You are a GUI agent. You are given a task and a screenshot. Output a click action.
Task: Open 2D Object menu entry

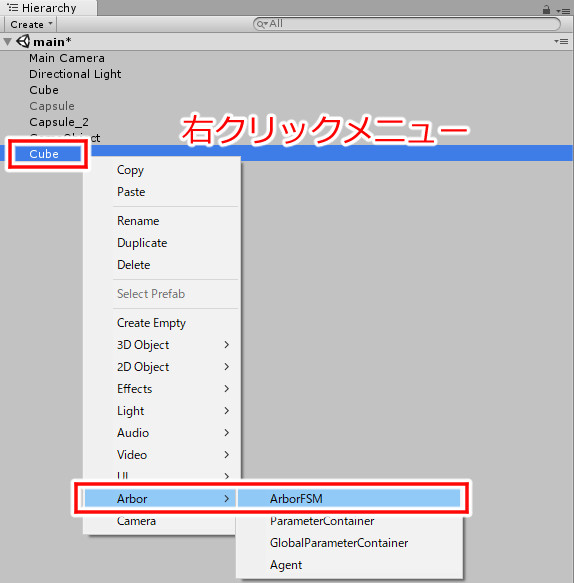(x=162, y=367)
